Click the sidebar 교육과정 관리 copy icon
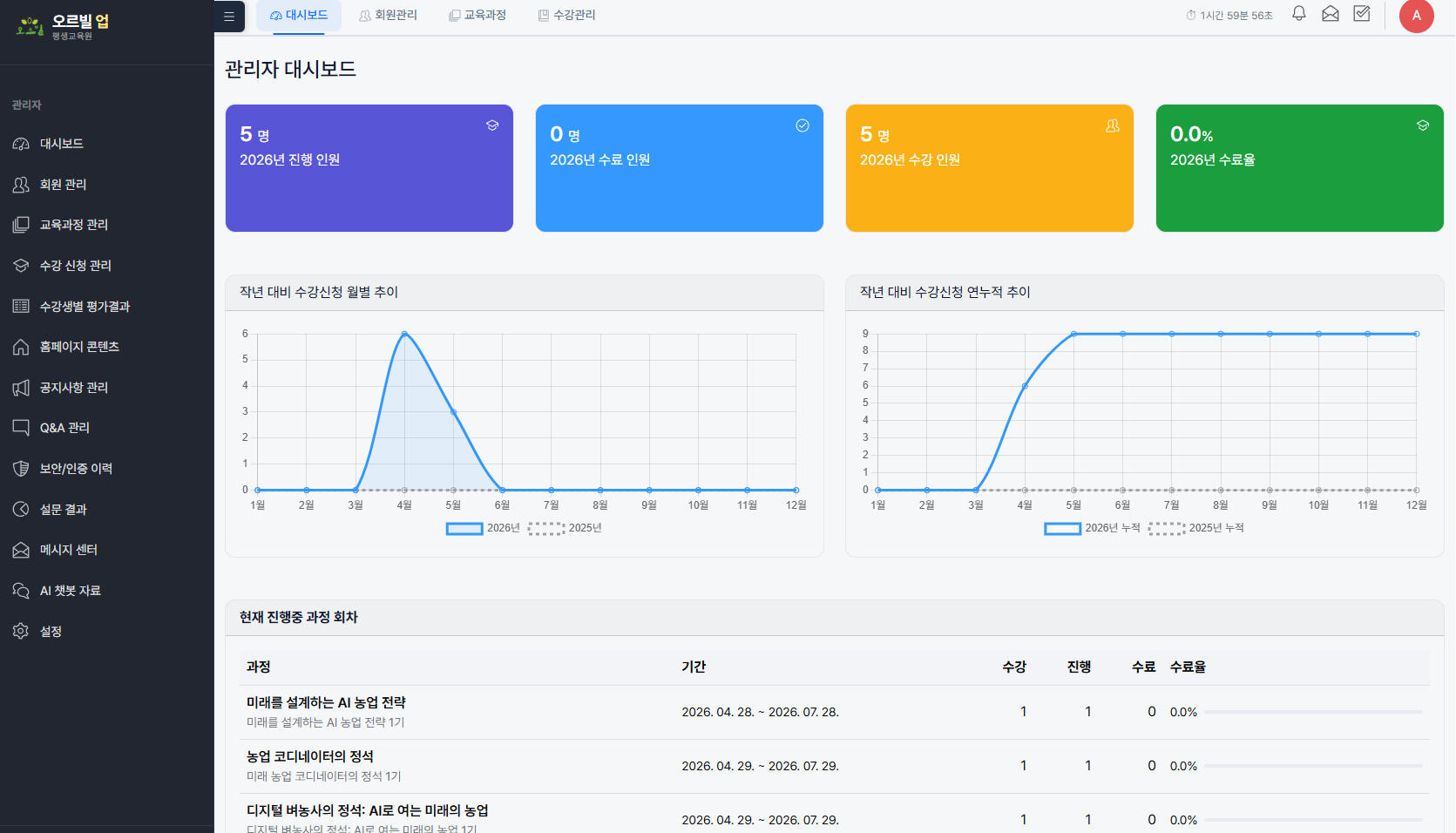Viewport: 1456px width, 833px height. [21, 225]
